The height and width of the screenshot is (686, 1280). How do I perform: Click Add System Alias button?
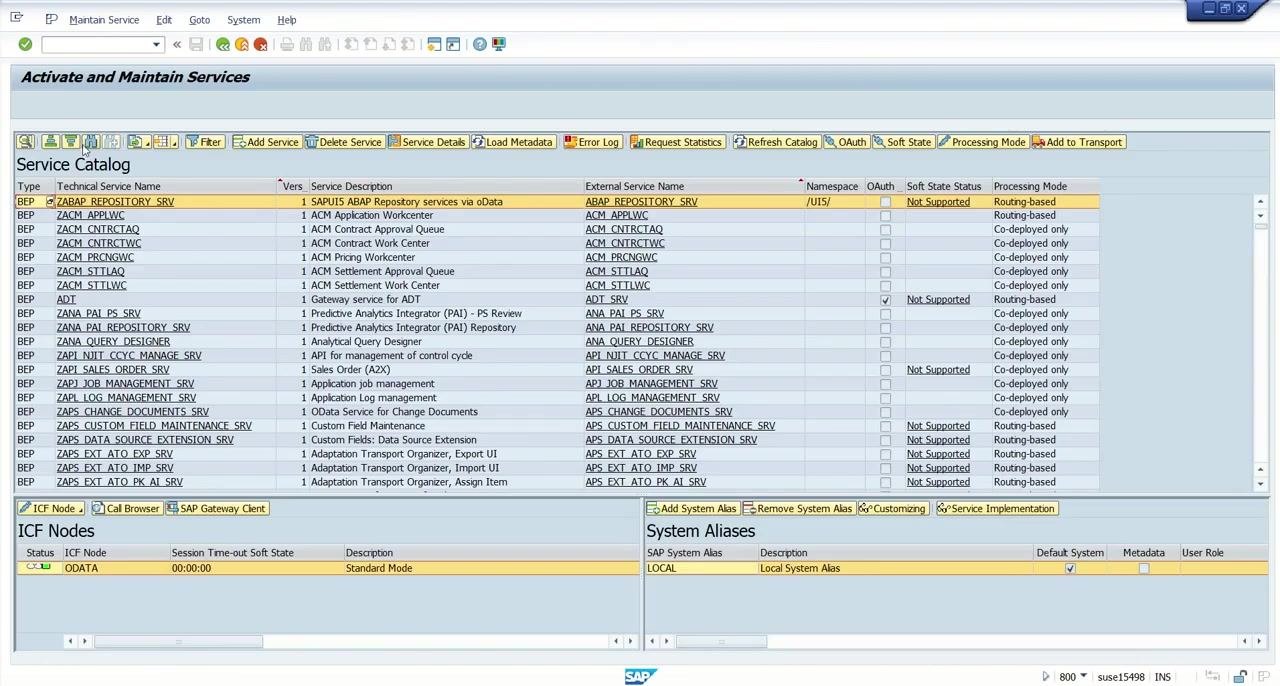(x=692, y=508)
